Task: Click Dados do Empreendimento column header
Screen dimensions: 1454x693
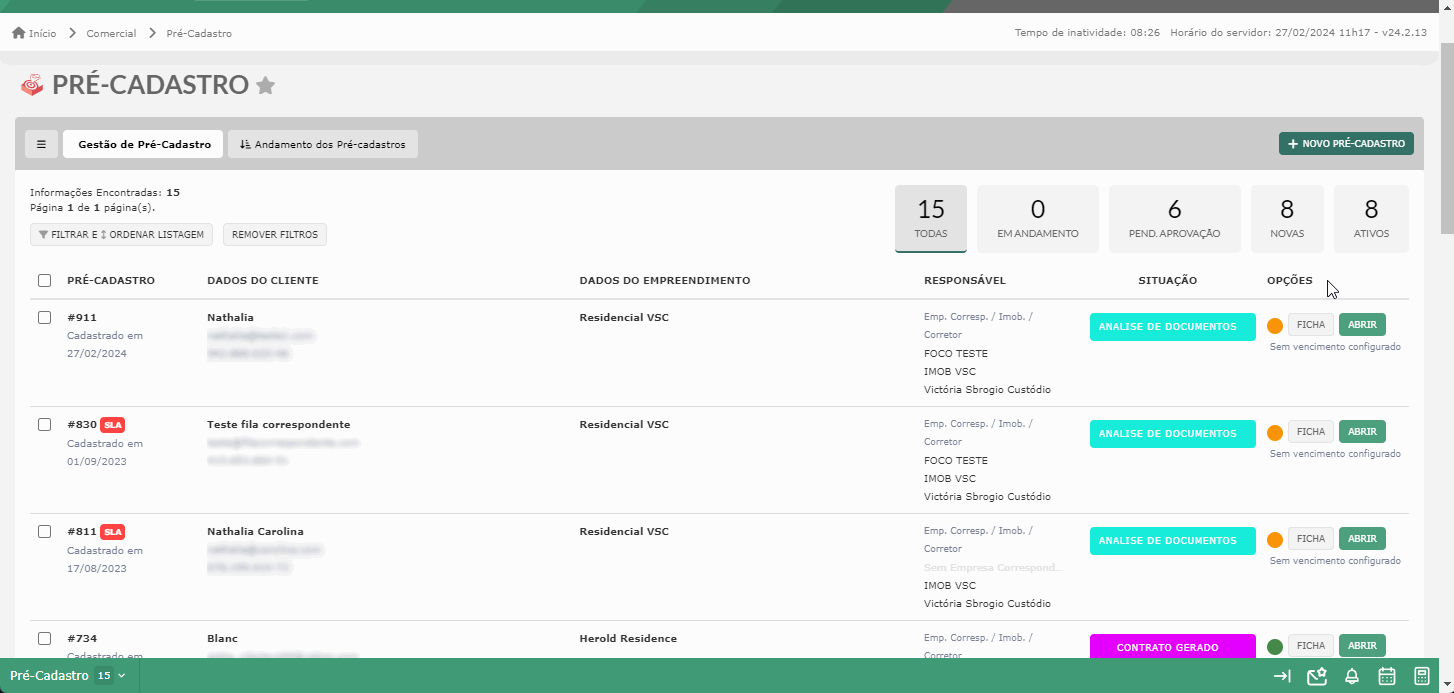Action: (665, 280)
